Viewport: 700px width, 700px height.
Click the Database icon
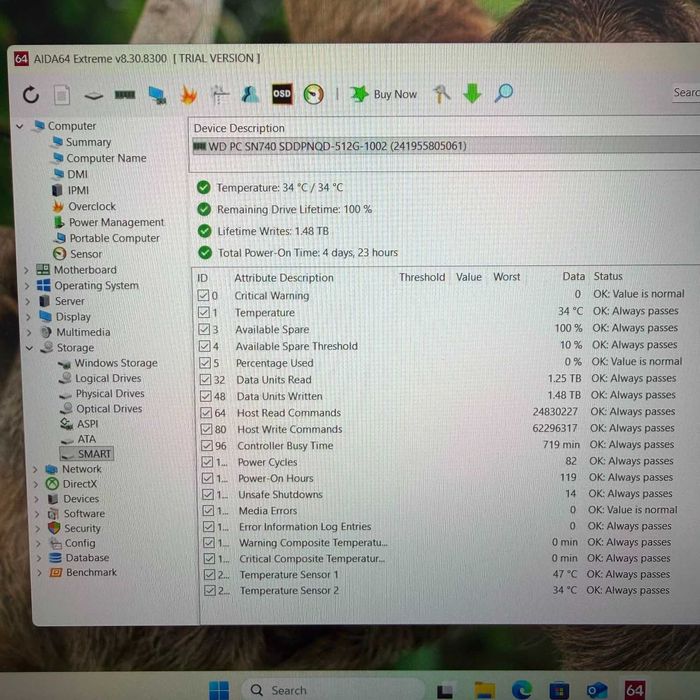click(x=55, y=558)
